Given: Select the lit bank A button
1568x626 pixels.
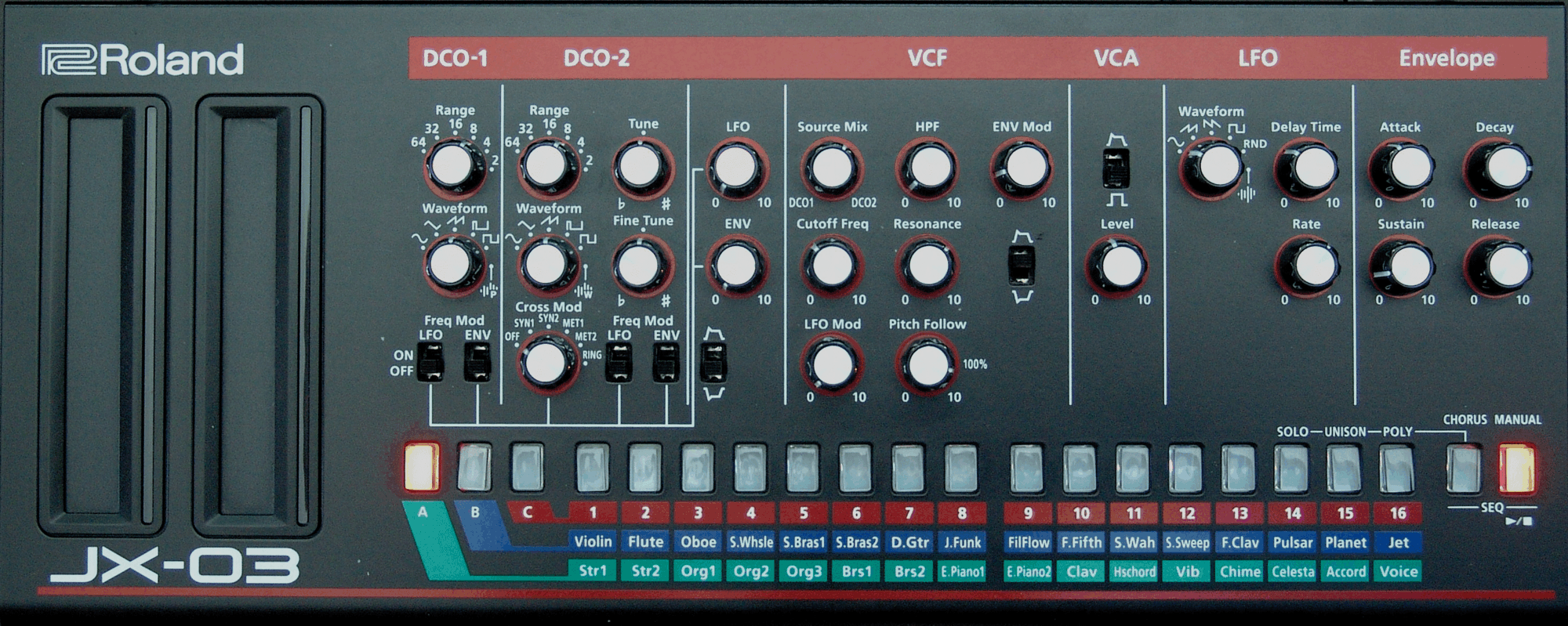Looking at the screenshot, I should pos(422,467).
